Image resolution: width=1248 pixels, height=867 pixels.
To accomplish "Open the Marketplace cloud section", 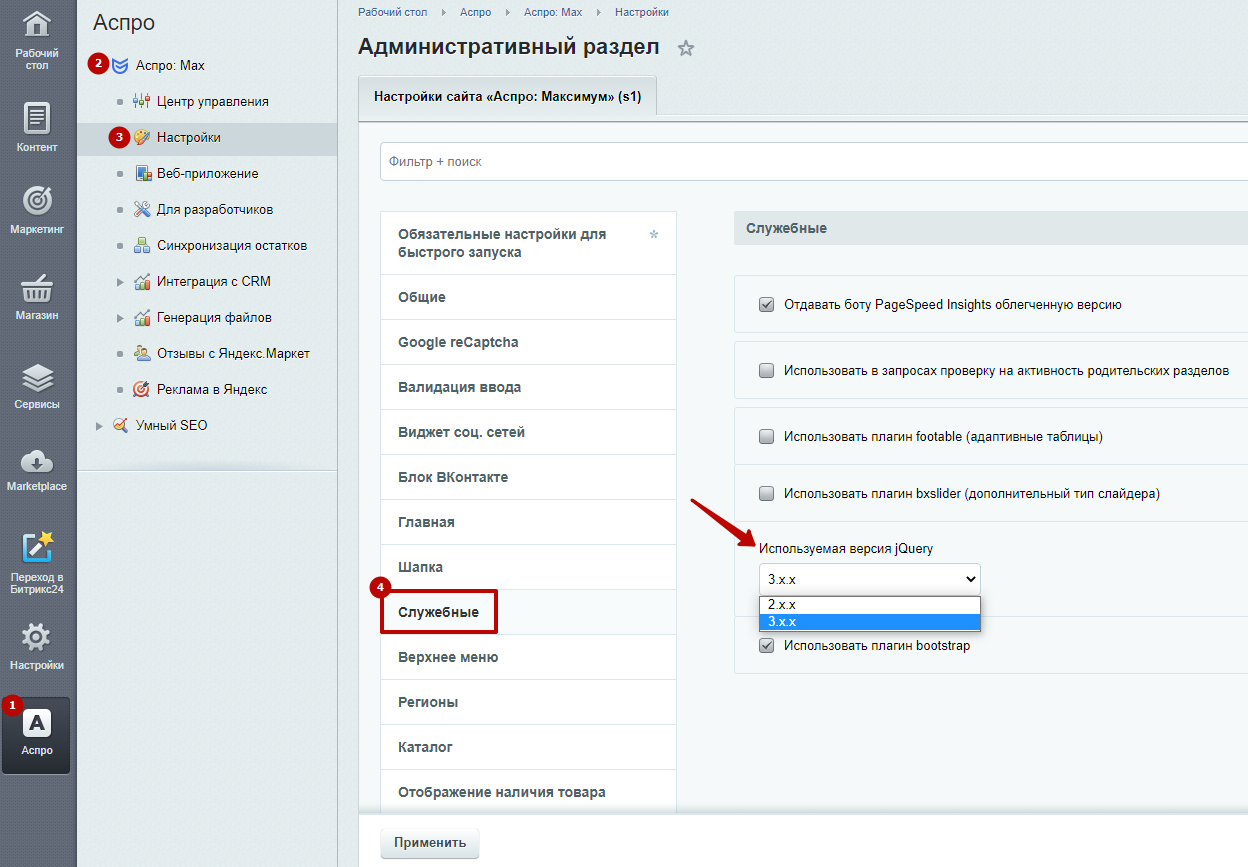I will point(37,469).
